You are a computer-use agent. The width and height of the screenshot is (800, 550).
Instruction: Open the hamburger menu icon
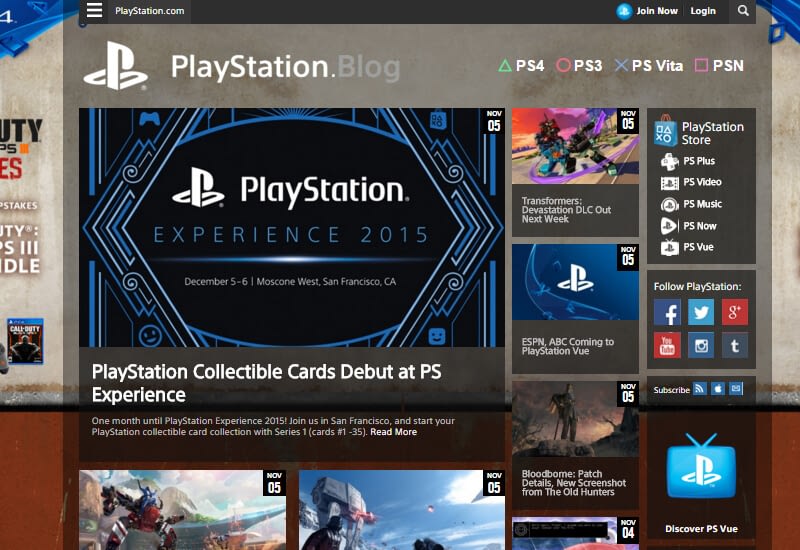(x=94, y=10)
